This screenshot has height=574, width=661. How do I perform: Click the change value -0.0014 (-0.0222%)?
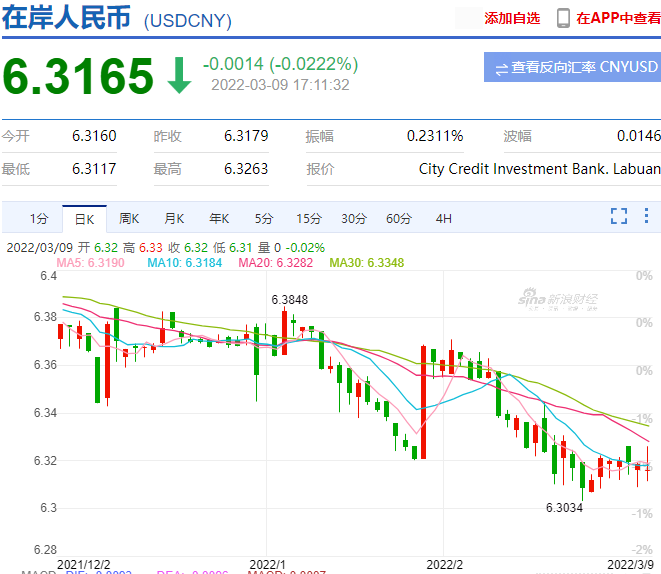pos(280,64)
